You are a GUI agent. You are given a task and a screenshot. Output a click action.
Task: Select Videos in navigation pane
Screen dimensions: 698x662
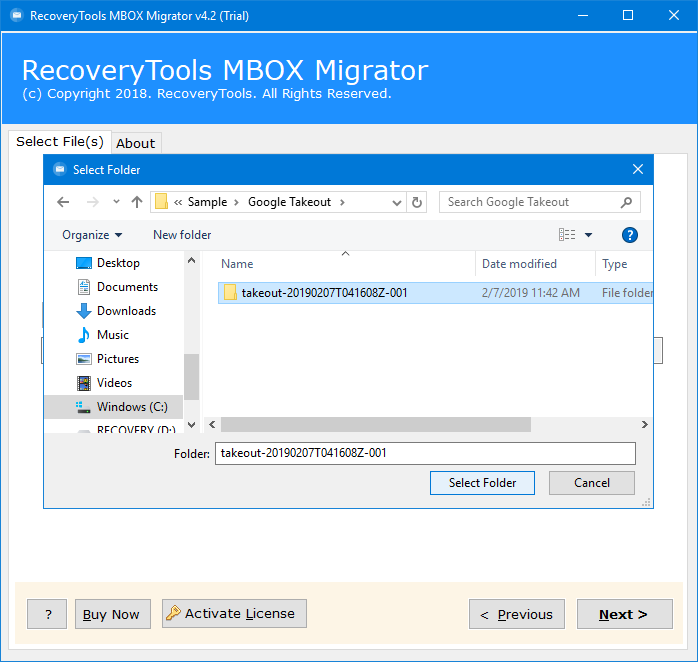click(114, 383)
